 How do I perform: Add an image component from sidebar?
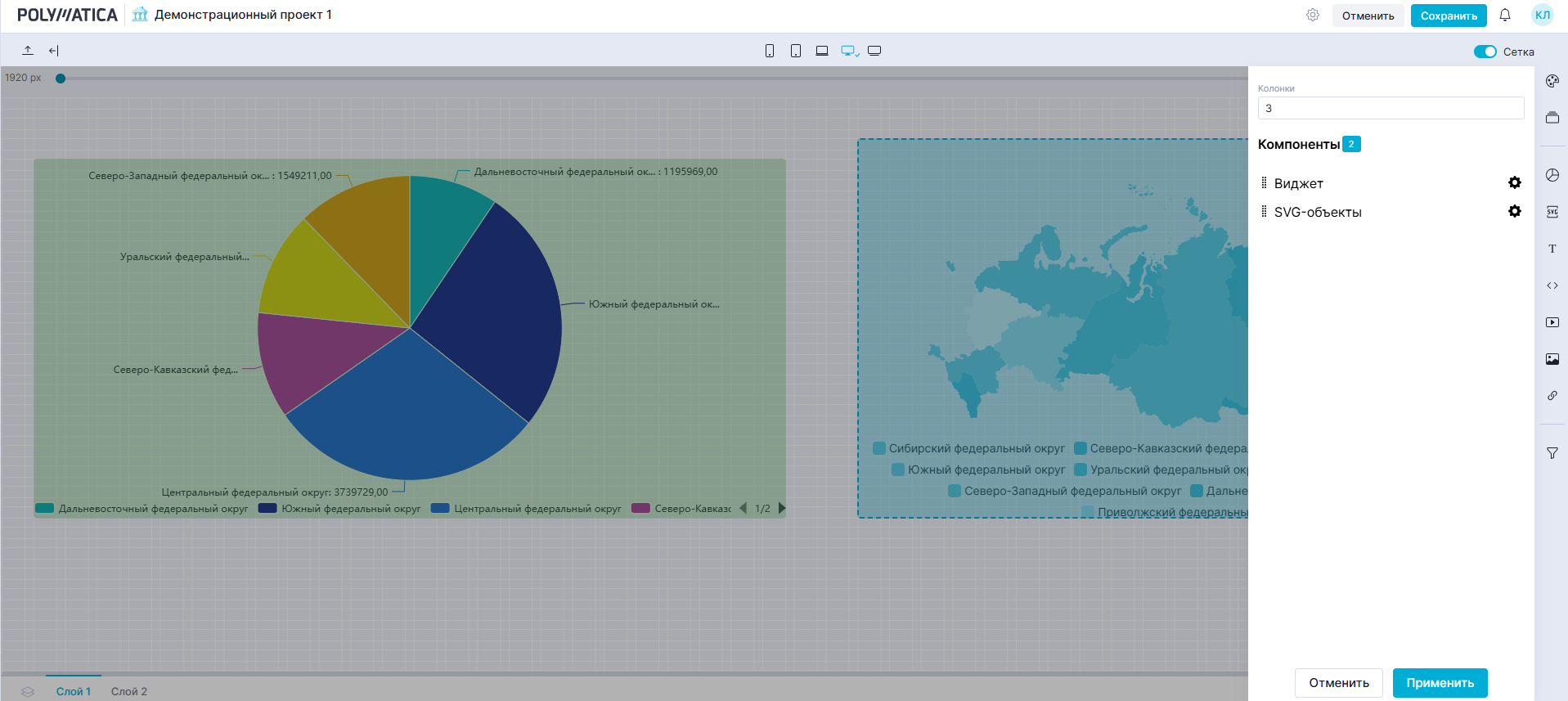pos(1552,359)
